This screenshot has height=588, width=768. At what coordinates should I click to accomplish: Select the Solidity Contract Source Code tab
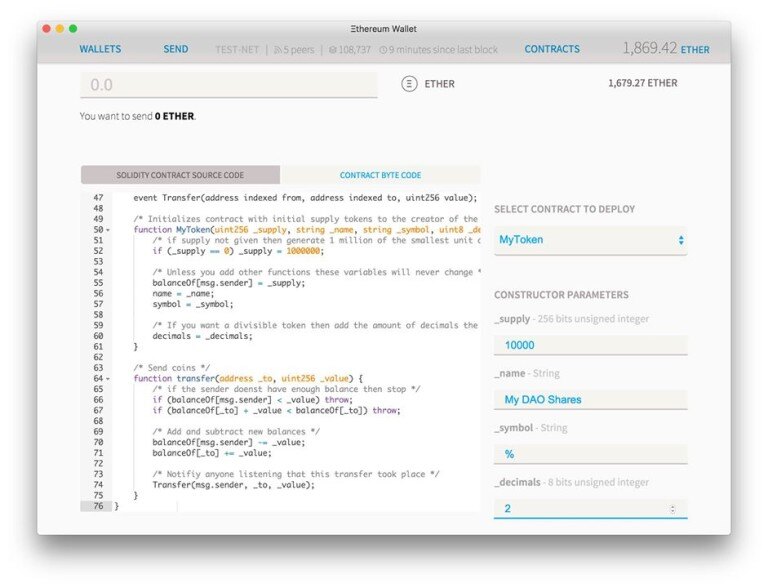click(180, 175)
